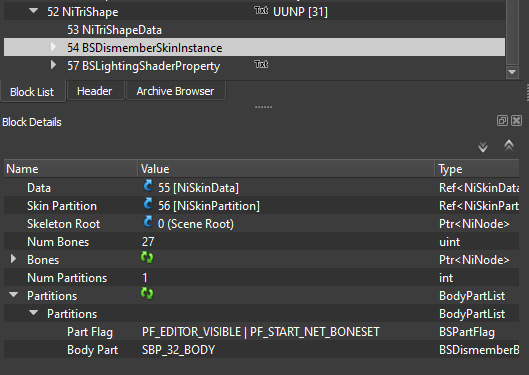This screenshot has height=375, width=529.
Task: Expand the 57 BSLightingShaderProperty node
Action: (x=53, y=64)
